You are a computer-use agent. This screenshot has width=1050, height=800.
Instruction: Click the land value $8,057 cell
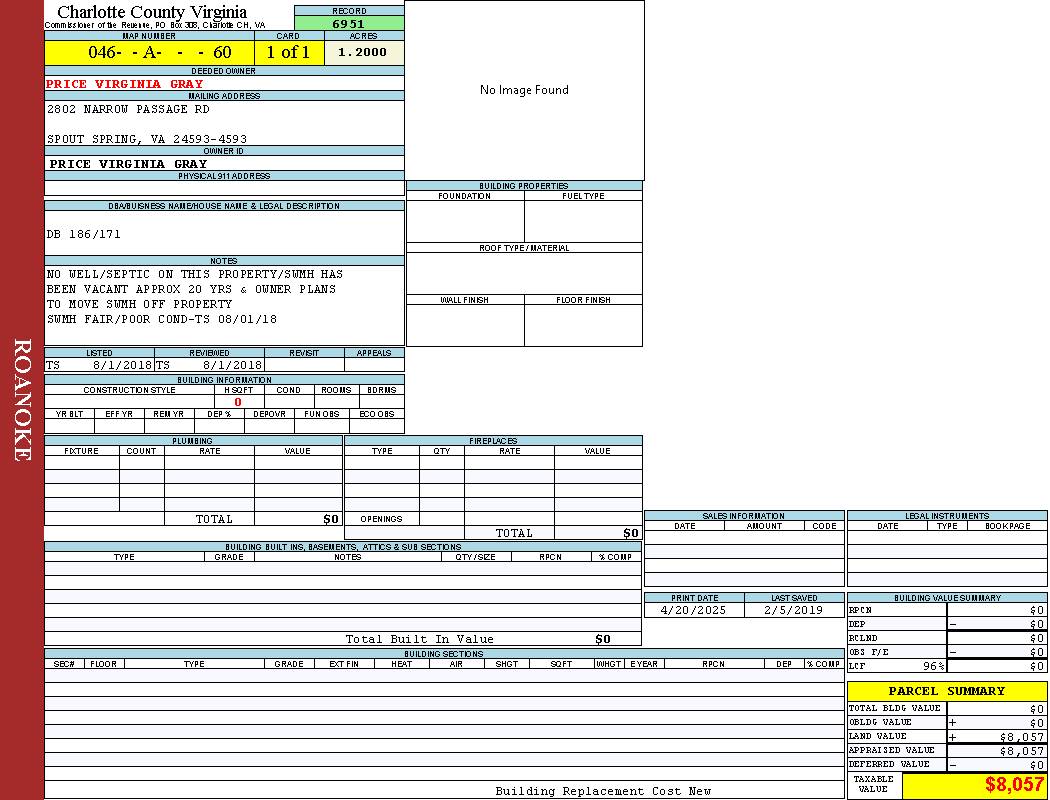[x=1001, y=737]
